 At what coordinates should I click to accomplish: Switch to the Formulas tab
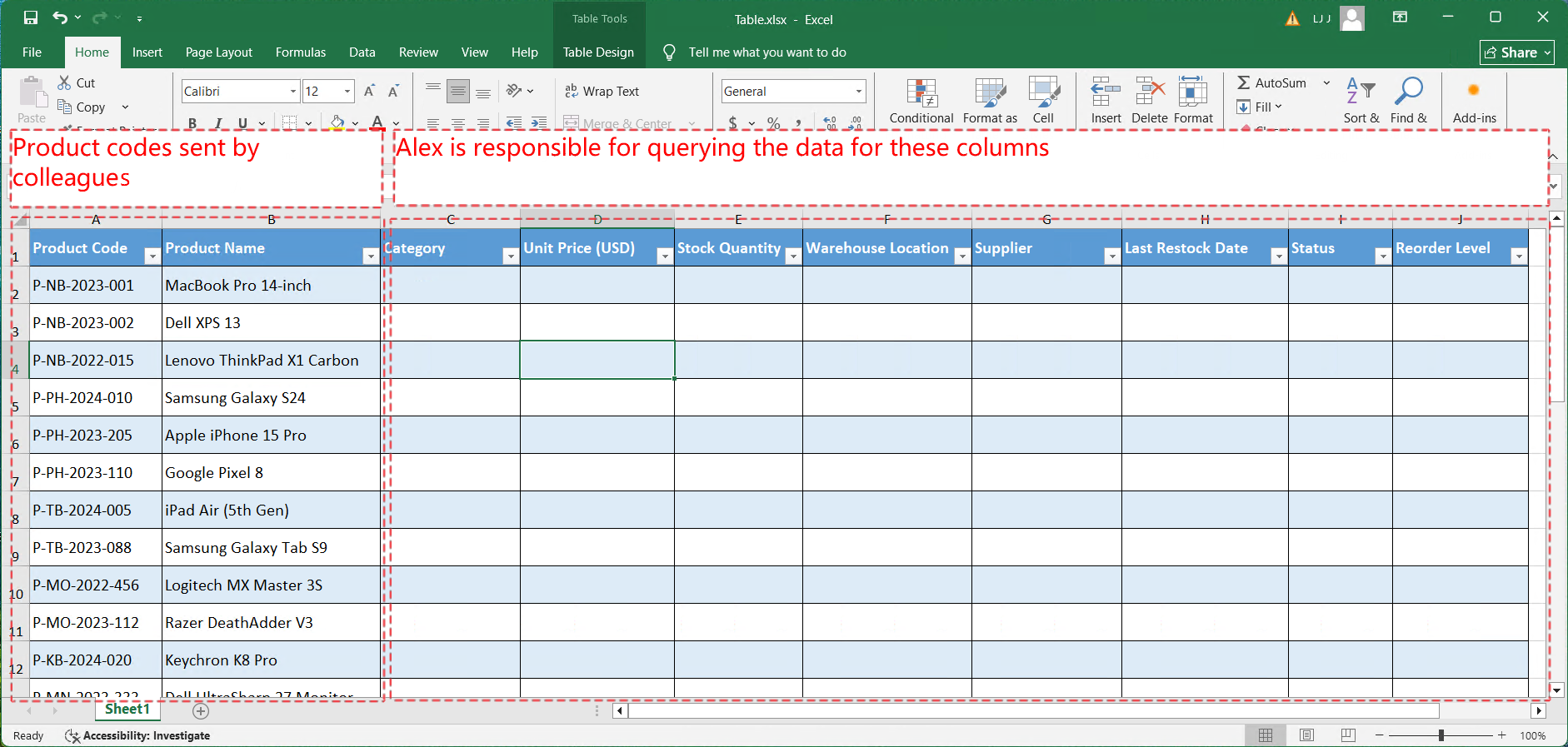click(301, 52)
